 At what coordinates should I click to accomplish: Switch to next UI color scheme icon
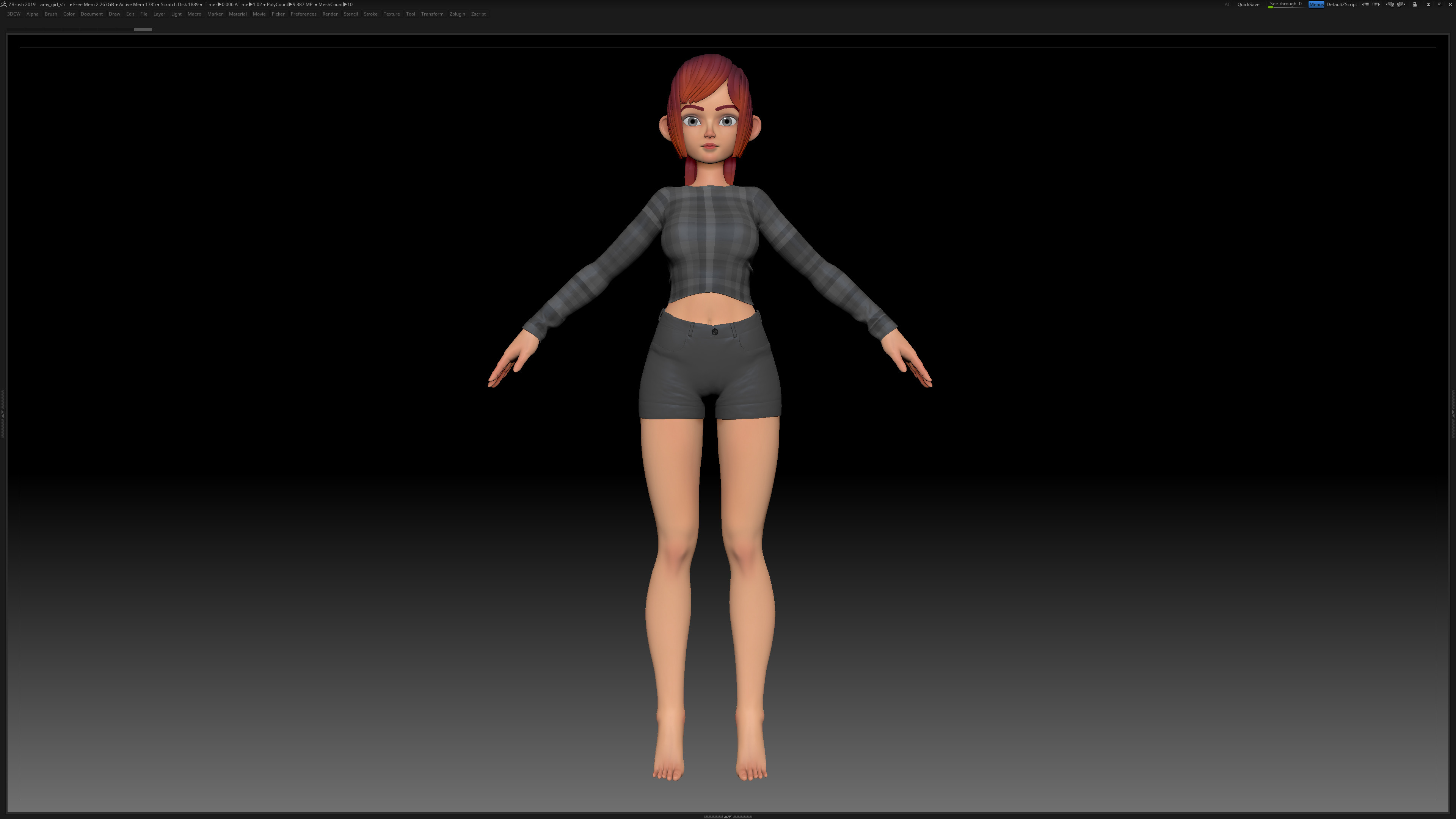point(1401,4)
